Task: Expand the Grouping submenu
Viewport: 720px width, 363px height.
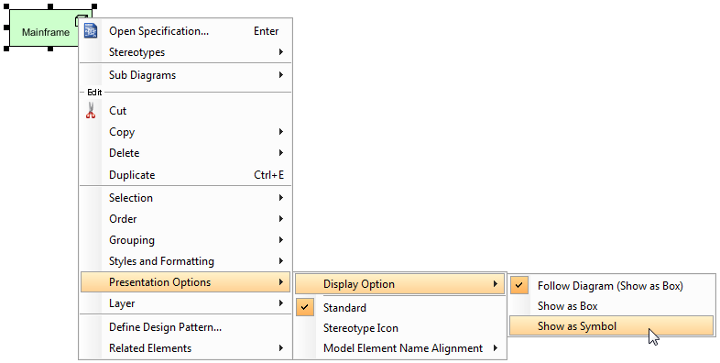Action: [x=186, y=240]
